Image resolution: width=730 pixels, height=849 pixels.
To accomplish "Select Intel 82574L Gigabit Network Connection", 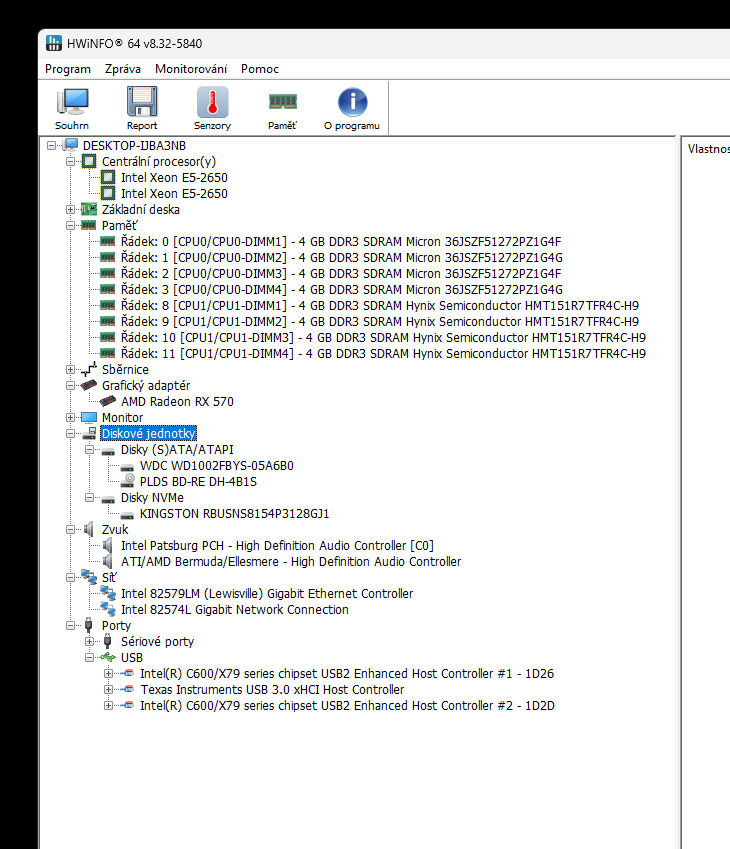I will click(x=234, y=609).
